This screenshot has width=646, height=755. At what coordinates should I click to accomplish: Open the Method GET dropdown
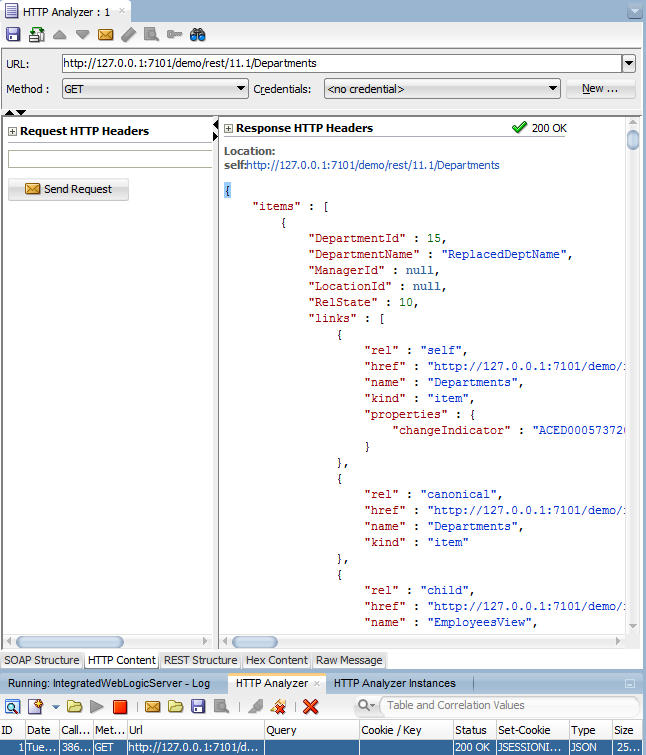pos(155,89)
